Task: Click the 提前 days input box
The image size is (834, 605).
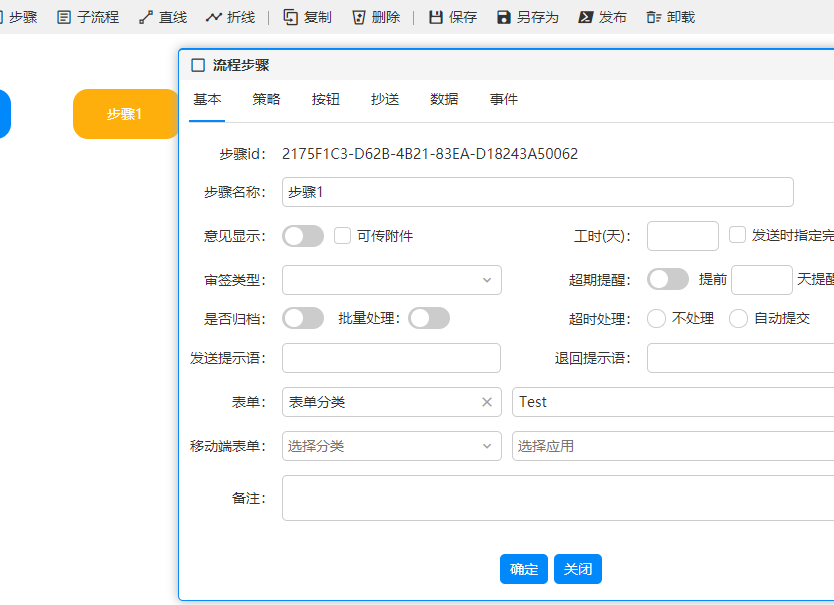Action: 762,280
